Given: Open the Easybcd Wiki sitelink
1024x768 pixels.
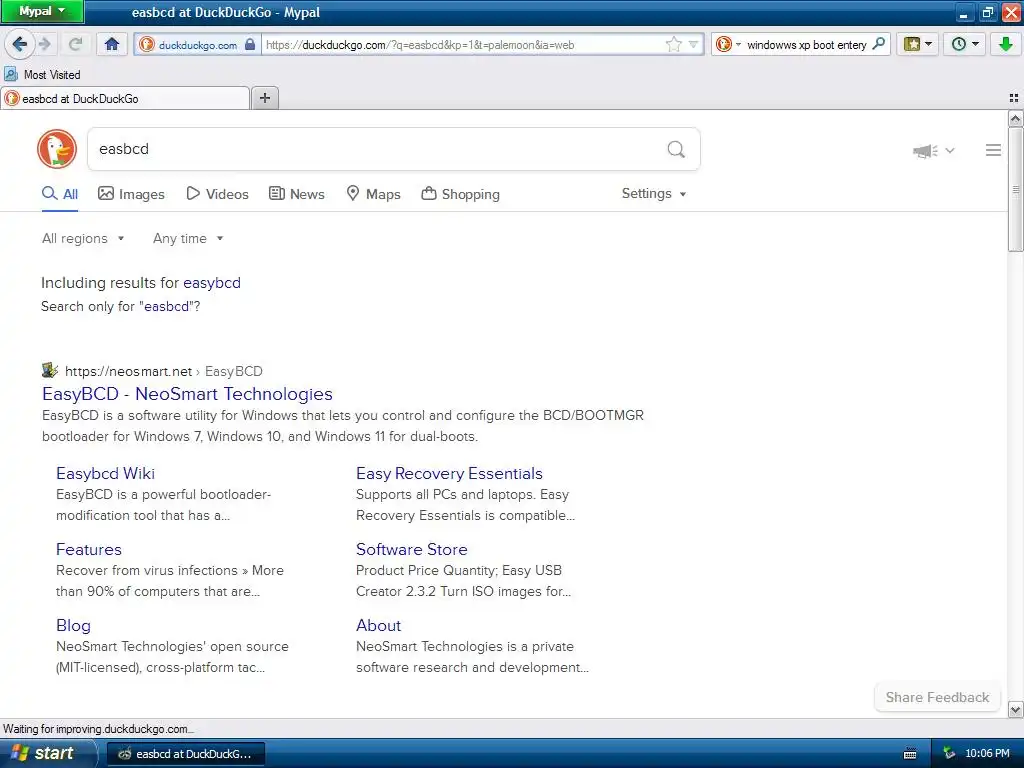Looking at the screenshot, I should click(x=105, y=473).
